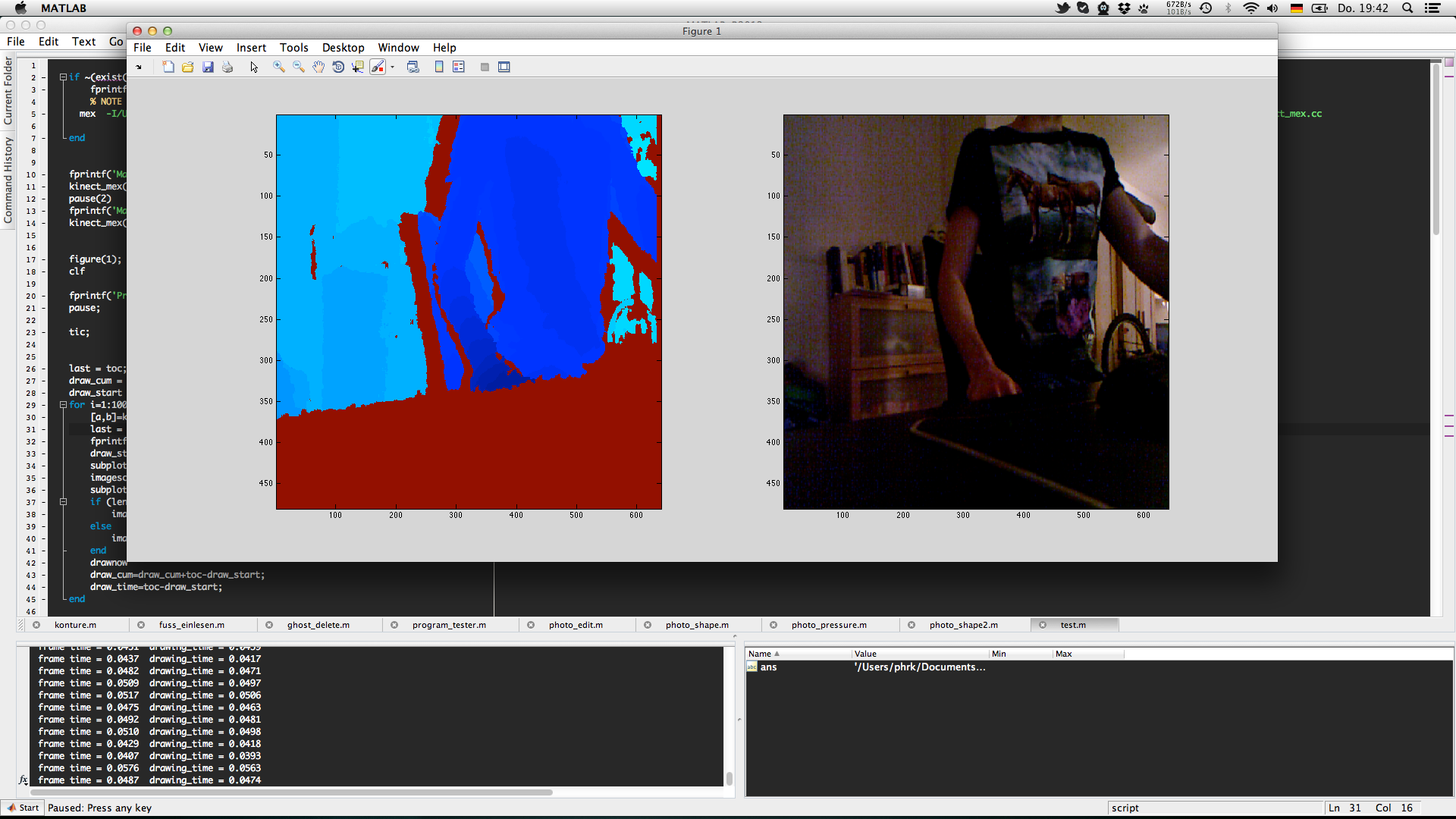Click the Min column header in workspace
1456x819 pixels.
coord(1021,654)
